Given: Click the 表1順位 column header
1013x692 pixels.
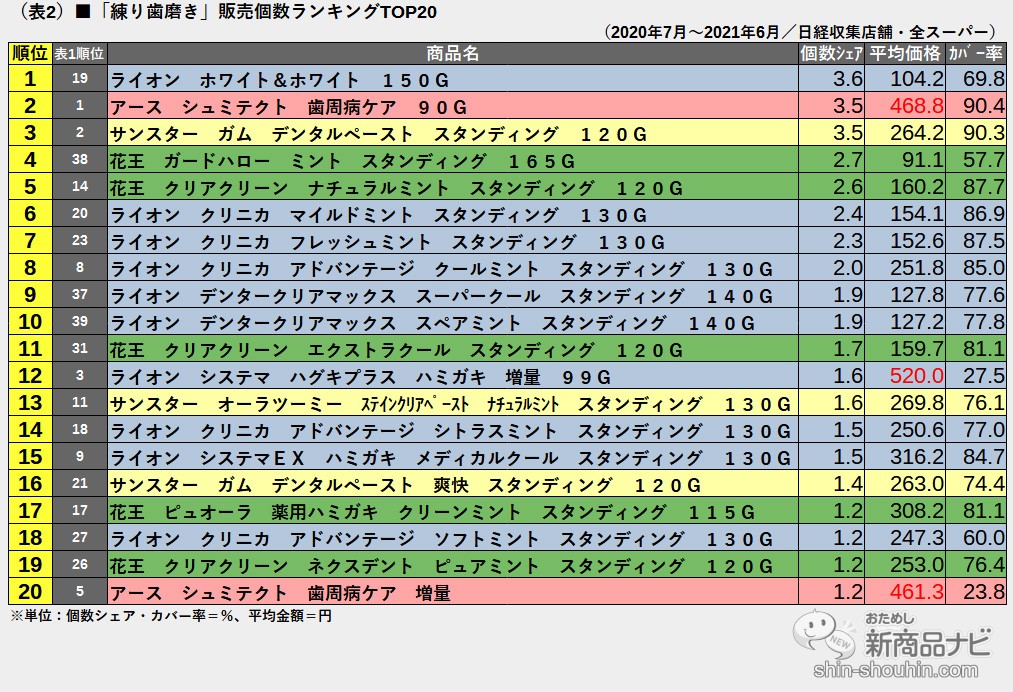Looking at the screenshot, I should [x=79, y=54].
